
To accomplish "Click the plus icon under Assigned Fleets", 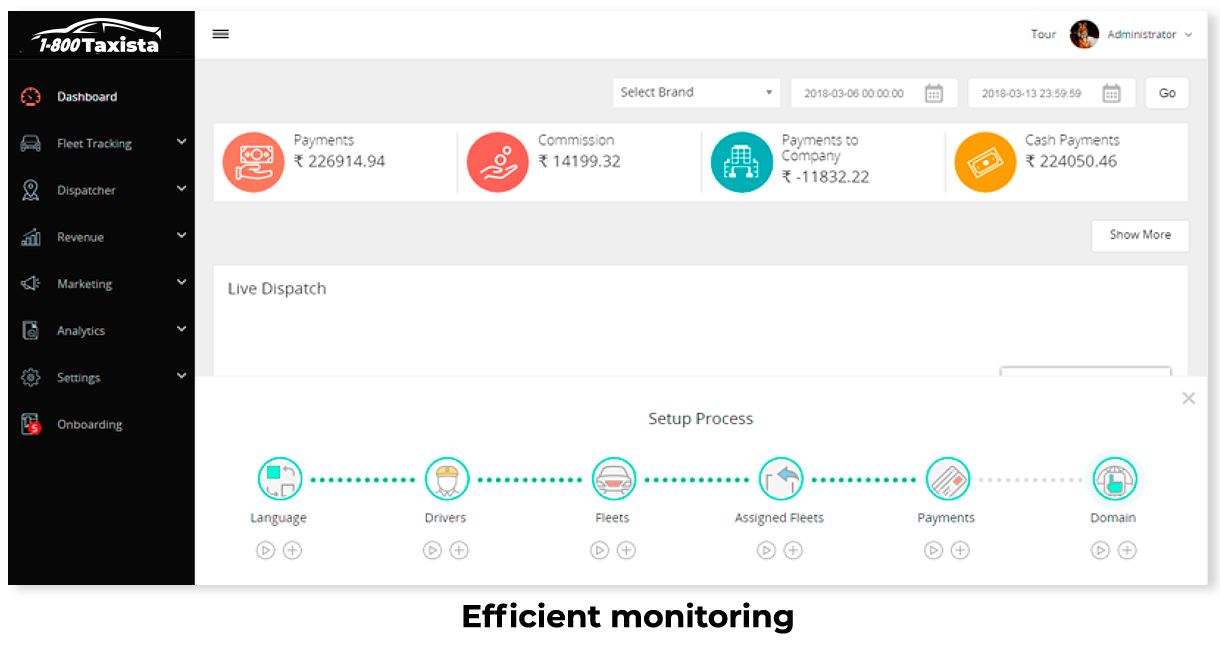I will click(x=793, y=550).
